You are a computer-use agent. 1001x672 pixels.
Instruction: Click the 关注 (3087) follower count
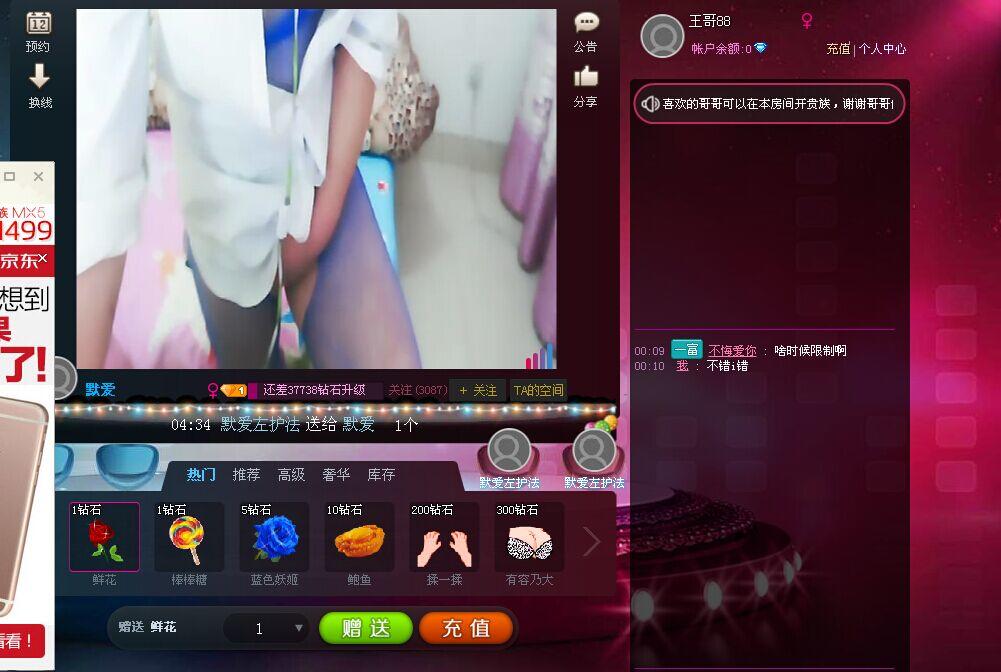tap(418, 390)
